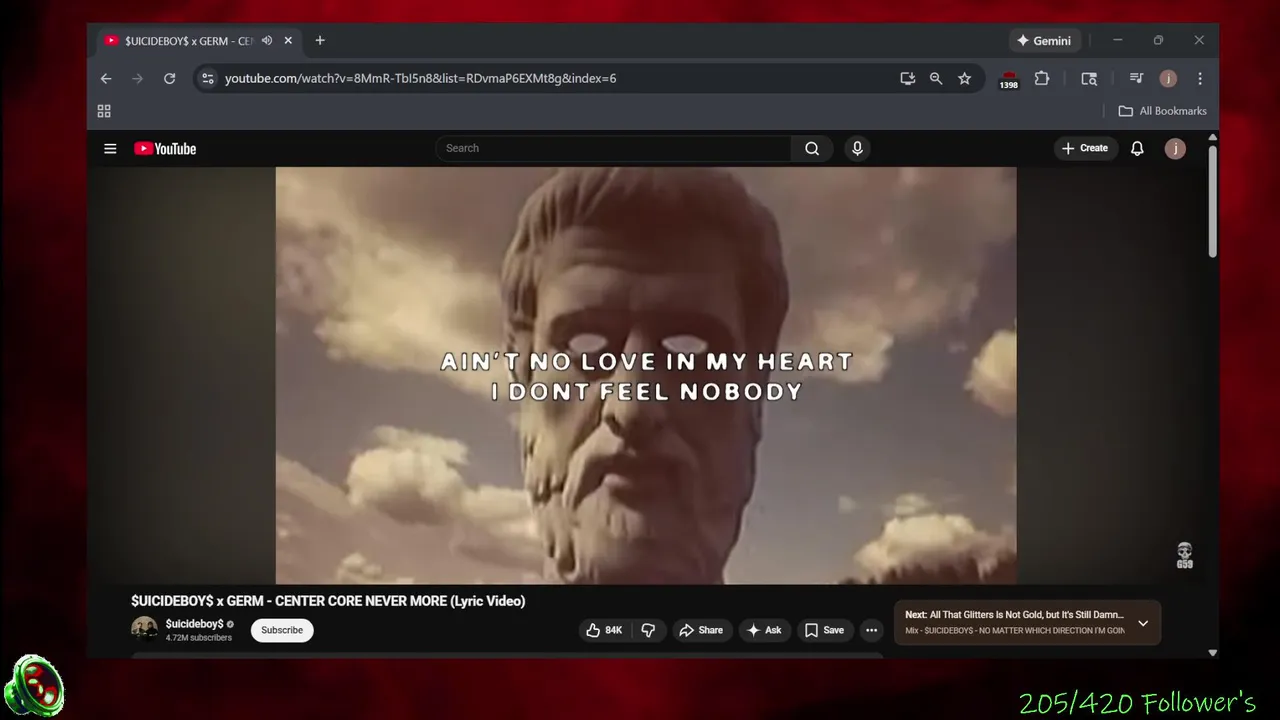Click green icon in desktop bottom-left corner
This screenshot has width=1280, height=720.
[34, 688]
